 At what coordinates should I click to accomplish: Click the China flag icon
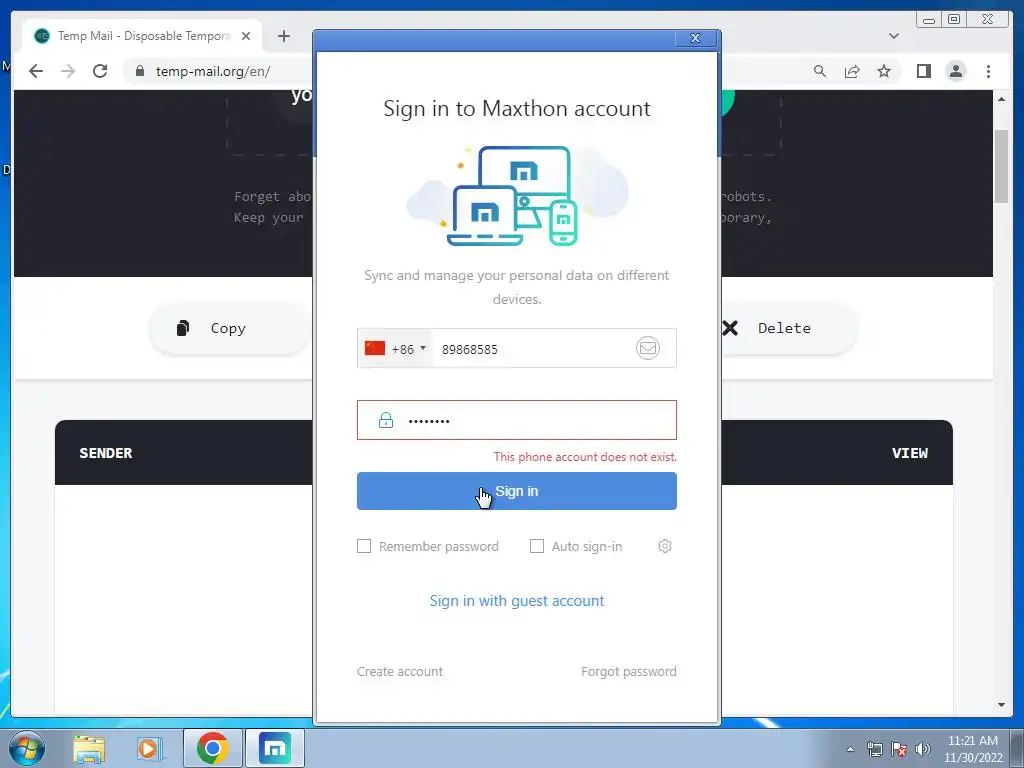[375, 348]
